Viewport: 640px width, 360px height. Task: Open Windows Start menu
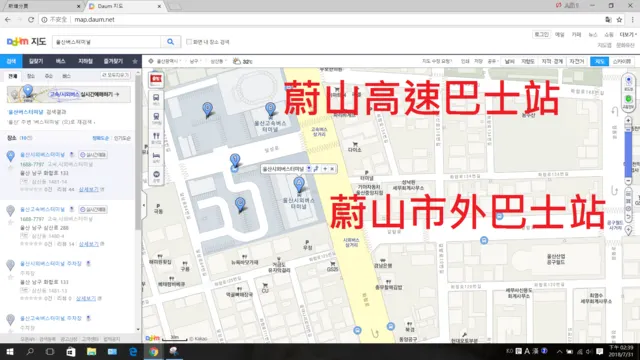(x=10, y=351)
